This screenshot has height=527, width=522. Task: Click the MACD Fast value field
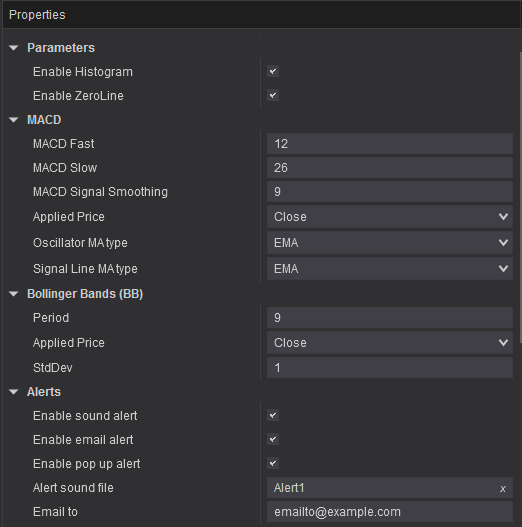[390, 144]
